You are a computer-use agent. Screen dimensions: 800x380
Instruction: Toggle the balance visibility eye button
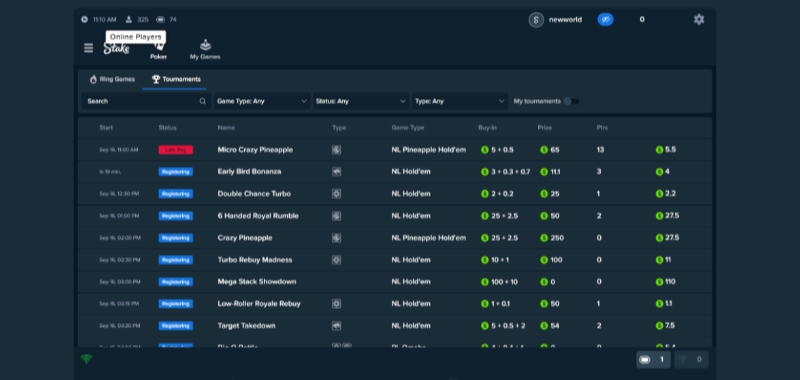[605, 19]
